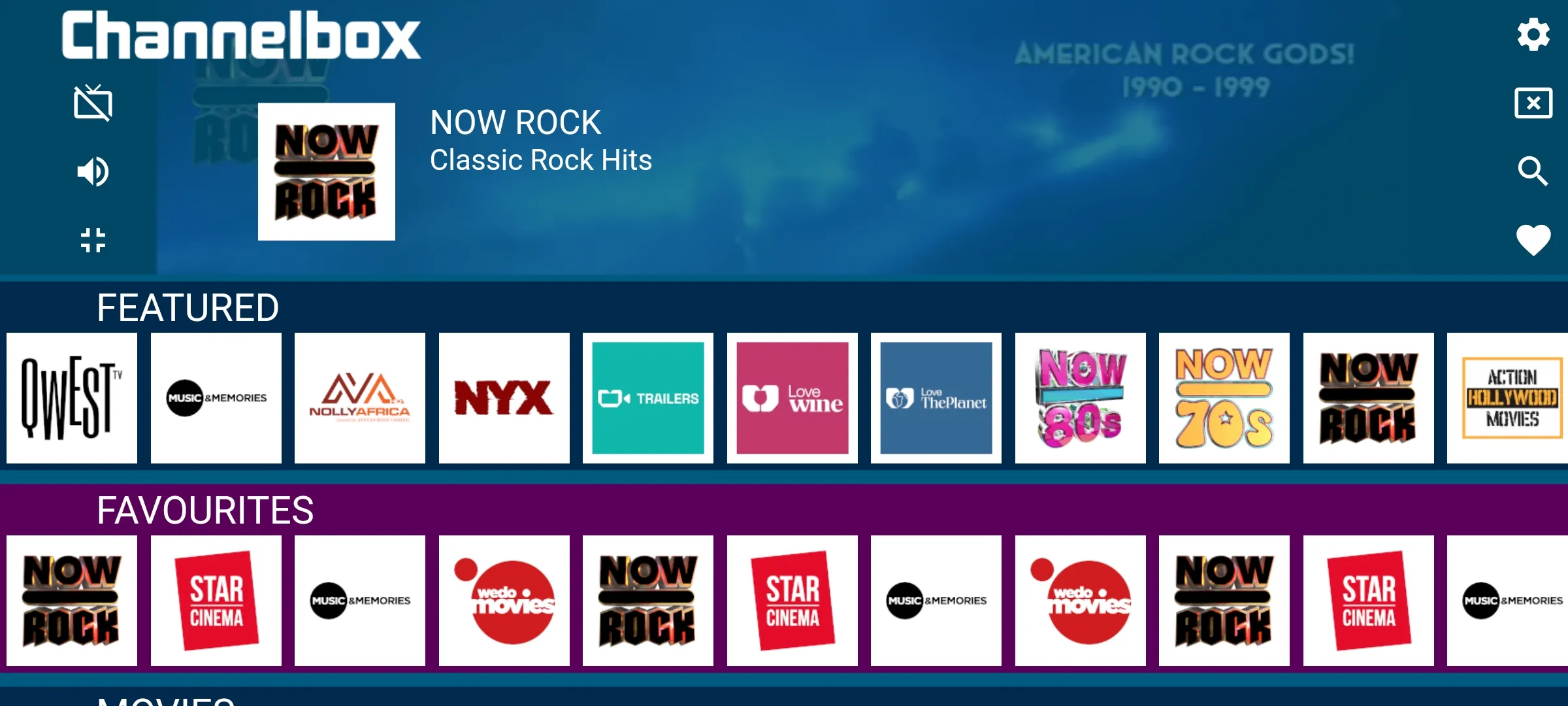
Task: Click the Channelbox logo
Action: [x=241, y=35]
